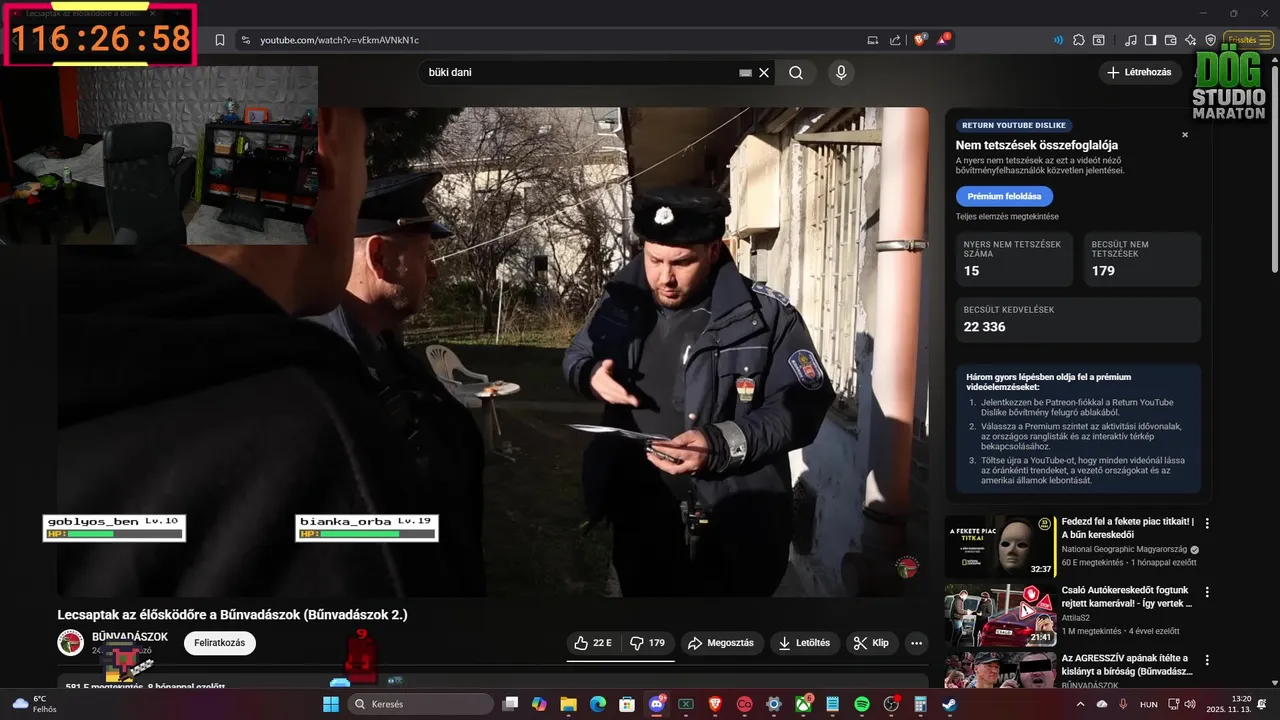Click the RETURN YOUTUBE DISLIKE badge
This screenshot has width=1280, height=720.
1014,125
